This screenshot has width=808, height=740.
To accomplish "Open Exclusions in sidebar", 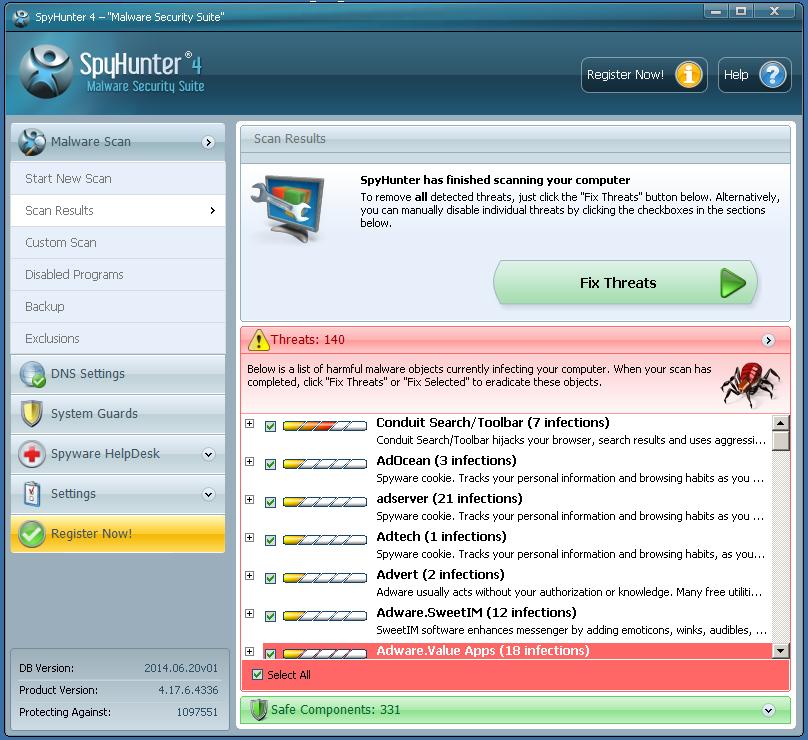I will tap(118, 339).
